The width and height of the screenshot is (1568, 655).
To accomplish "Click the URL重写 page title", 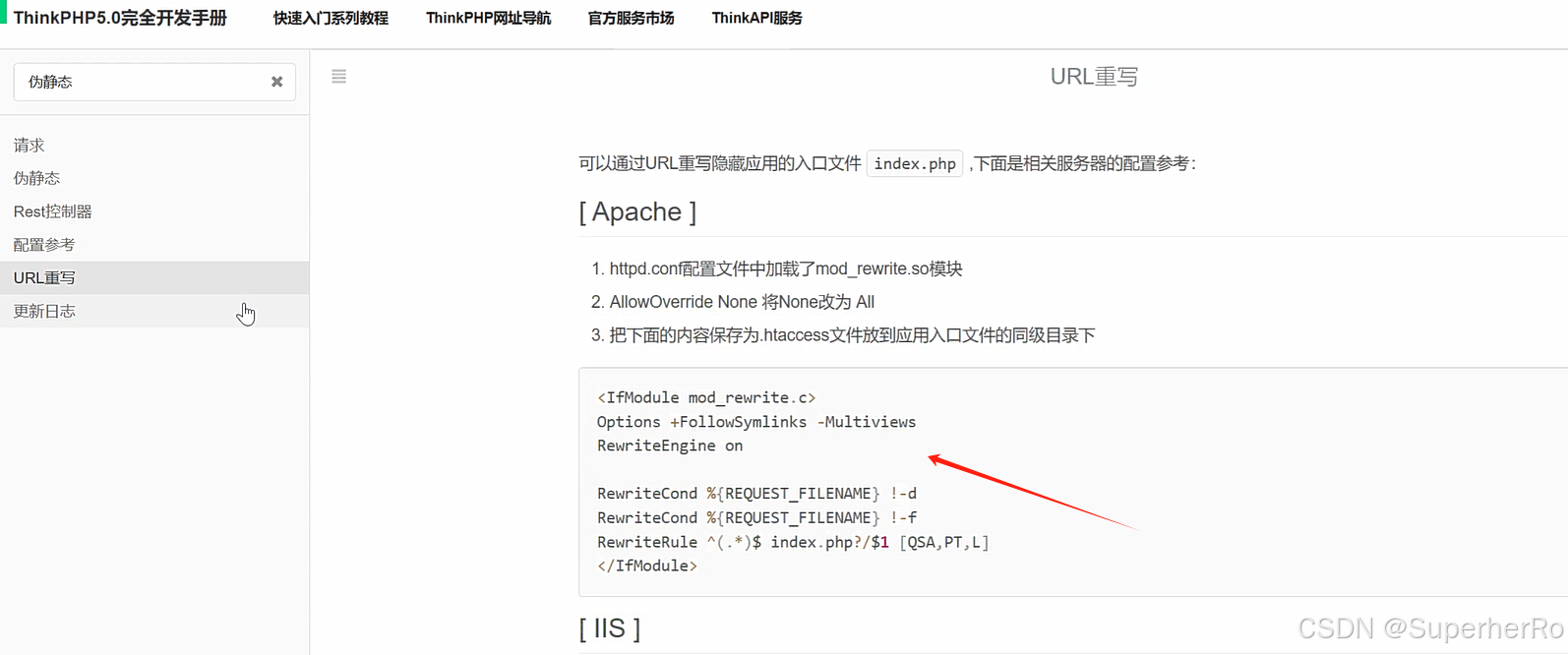I will (x=1094, y=77).
